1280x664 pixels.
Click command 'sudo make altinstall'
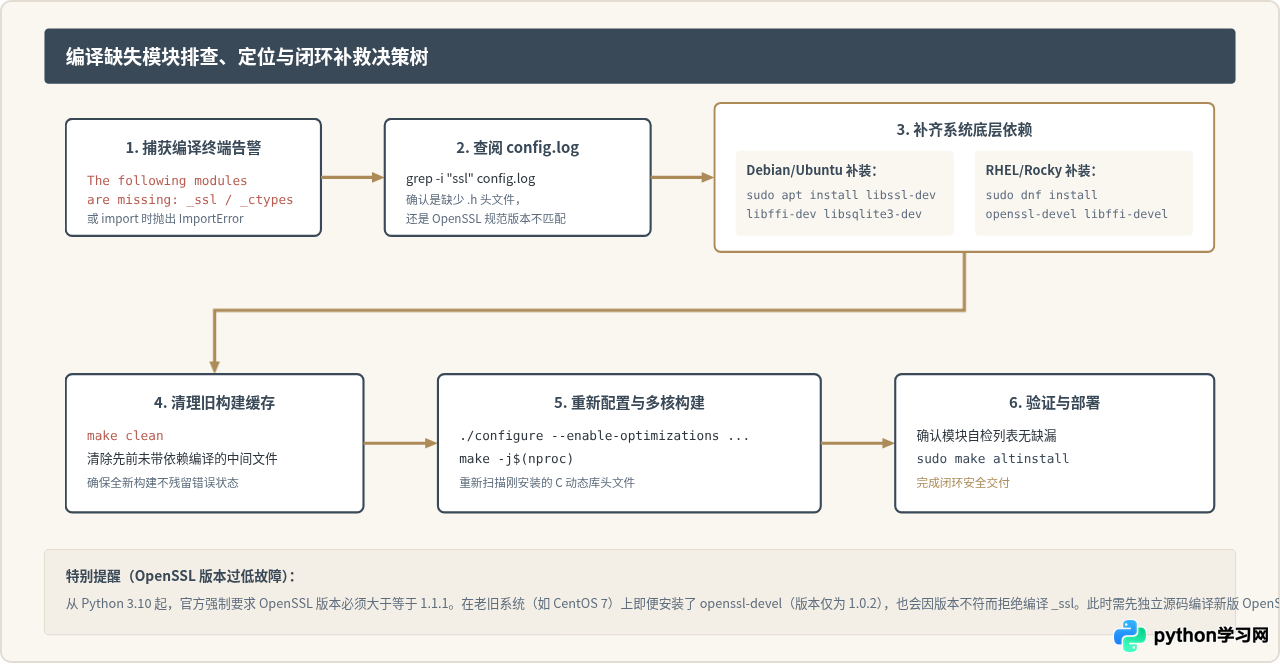click(x=993, y=458)
